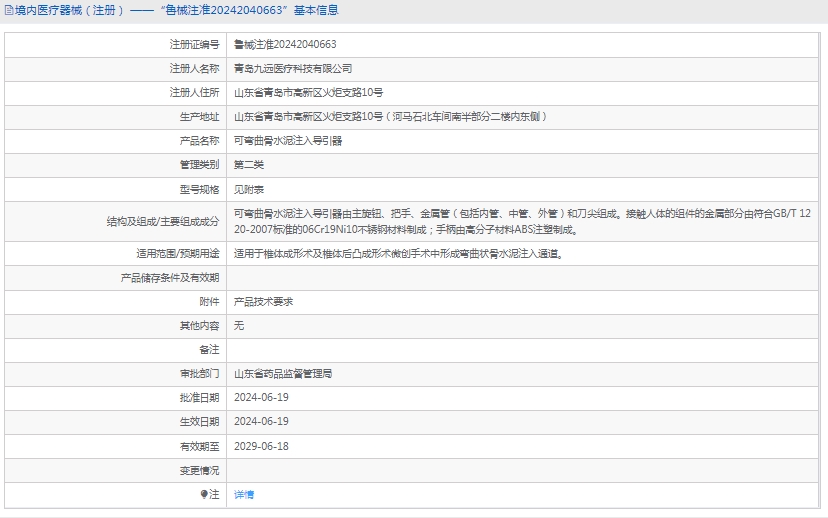Click the 批准日期 row label
The height and width of the screenshot is (518, 828).
pos(198,397)
